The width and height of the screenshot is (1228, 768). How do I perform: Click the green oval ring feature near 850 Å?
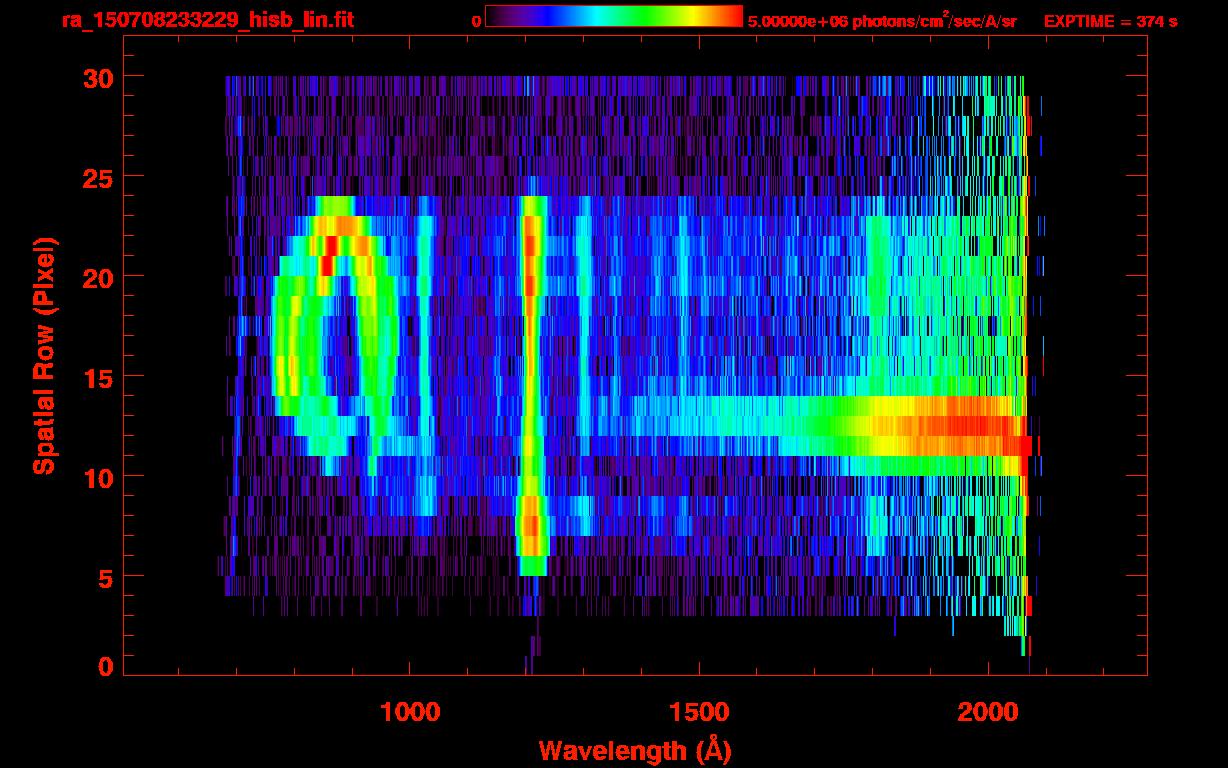pyautogui.click(x=337, y=335)
